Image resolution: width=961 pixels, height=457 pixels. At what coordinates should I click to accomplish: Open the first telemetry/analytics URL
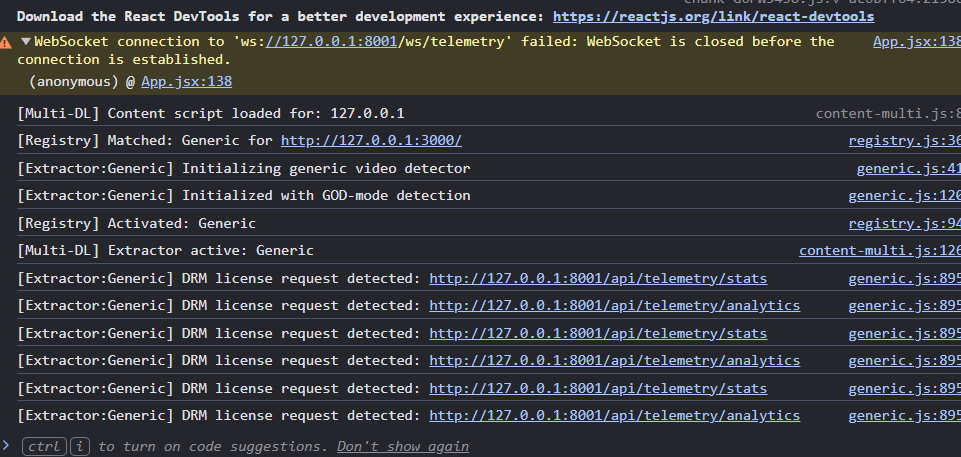615,306
